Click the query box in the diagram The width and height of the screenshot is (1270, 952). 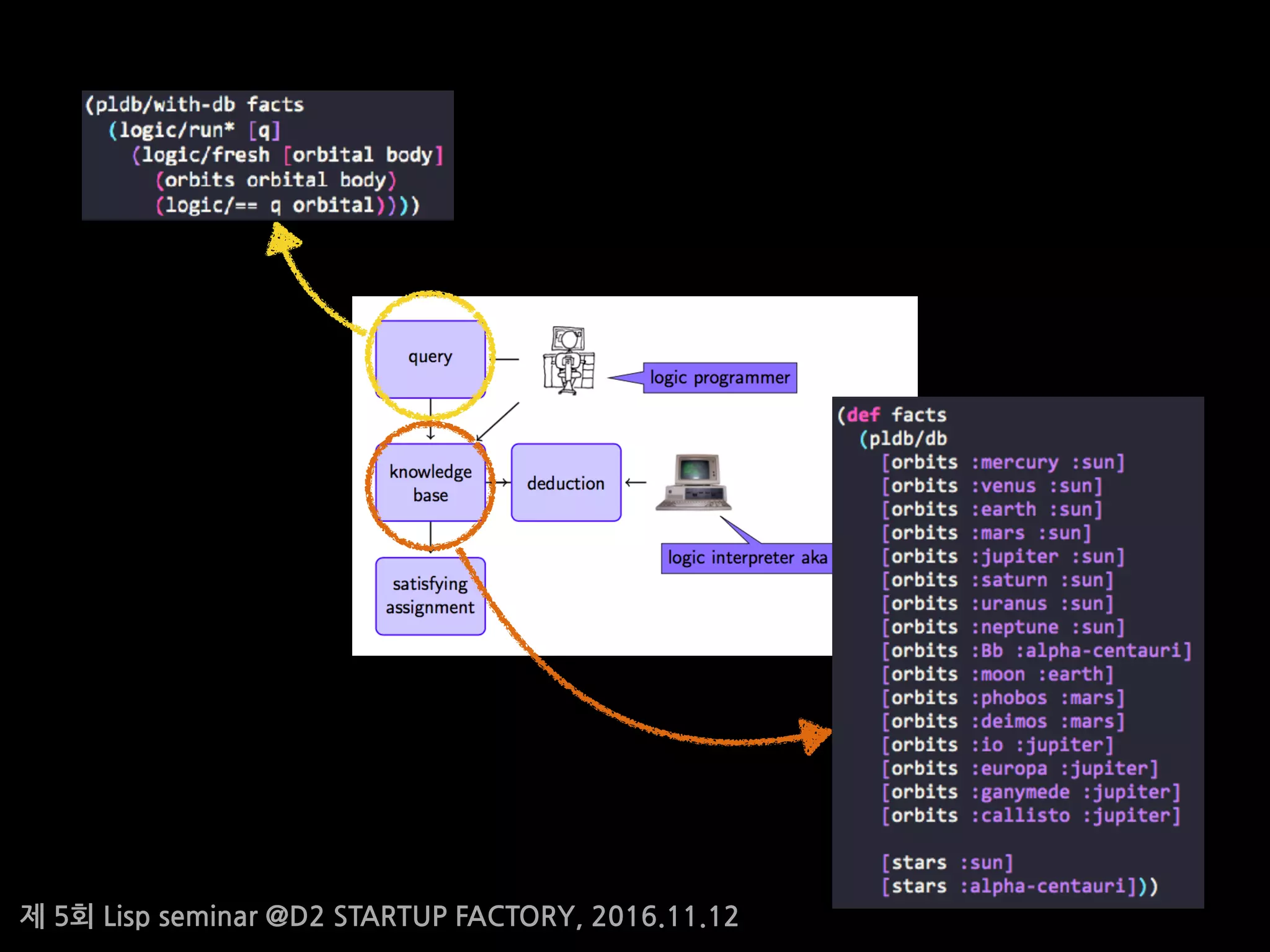(x=430, y=358)
